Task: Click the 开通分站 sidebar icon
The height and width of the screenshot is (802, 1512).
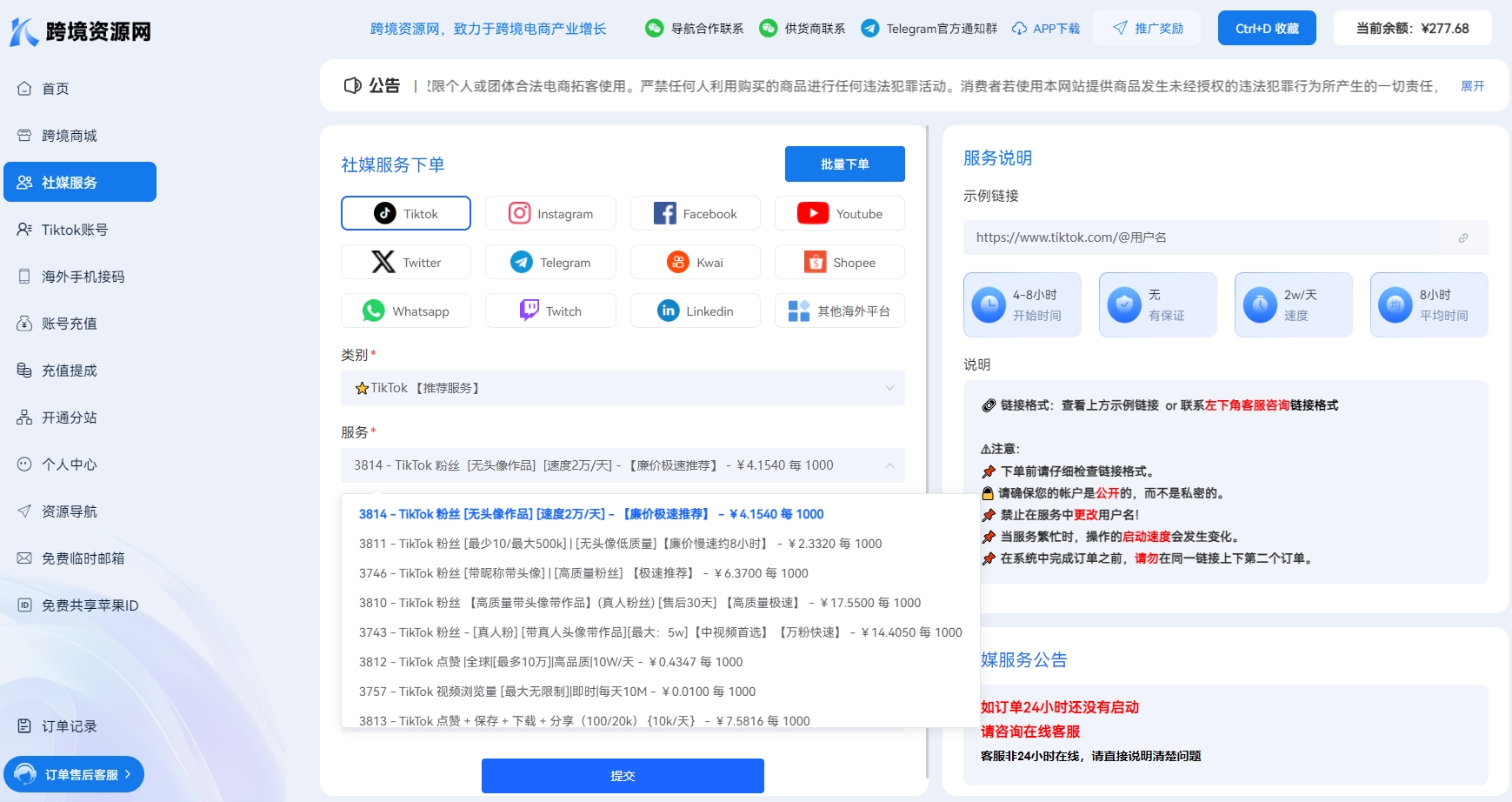Action: click(x=24, y=418)
